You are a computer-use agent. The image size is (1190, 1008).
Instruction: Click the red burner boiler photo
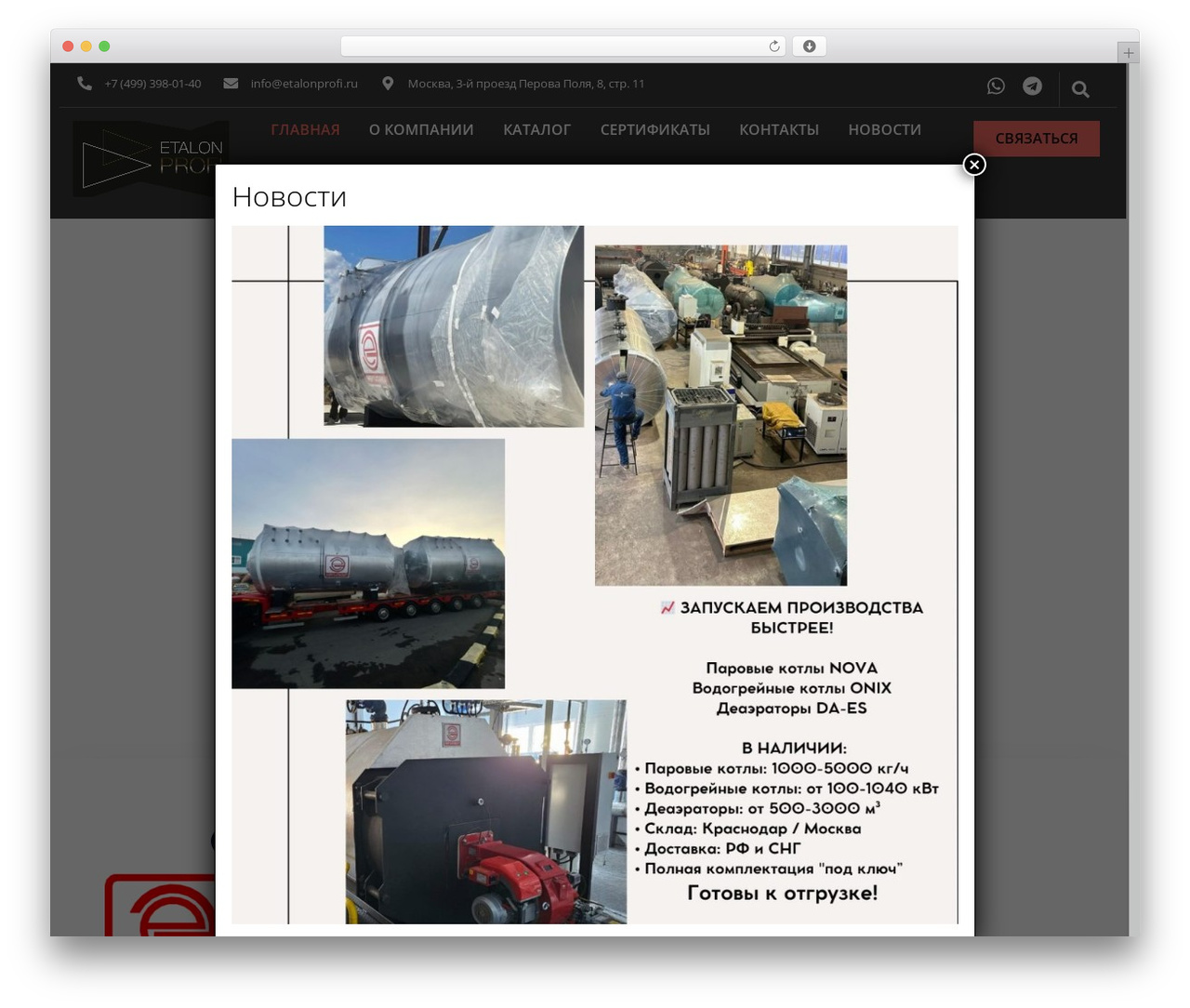(x=486, y=812)
